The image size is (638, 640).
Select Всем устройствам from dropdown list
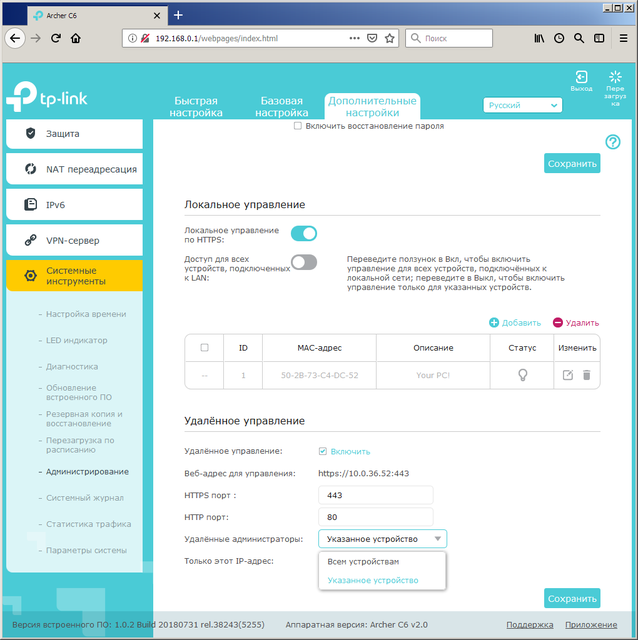click(358, 561)
